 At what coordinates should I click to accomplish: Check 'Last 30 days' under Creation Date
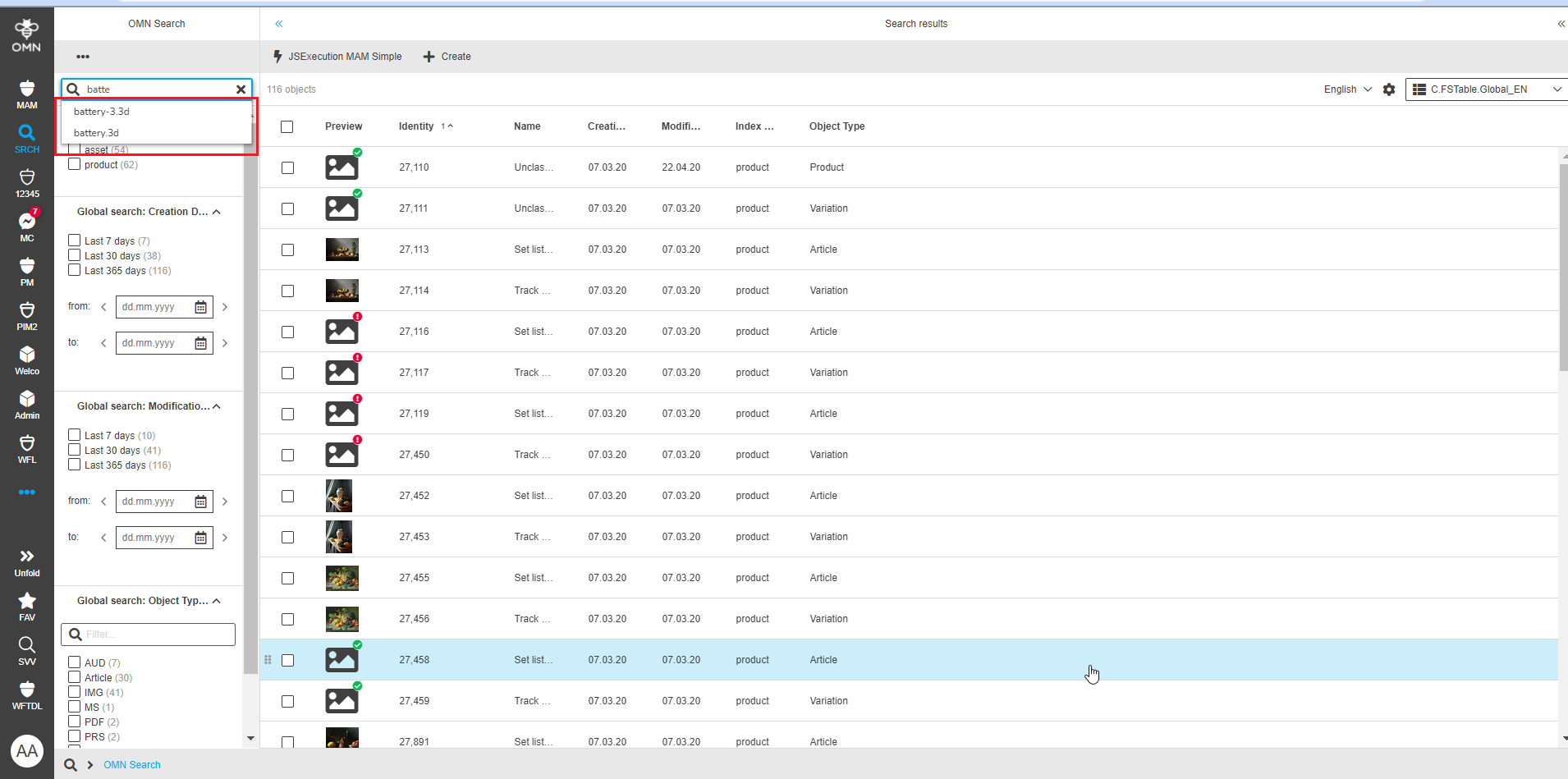click(x=74, y=254)
